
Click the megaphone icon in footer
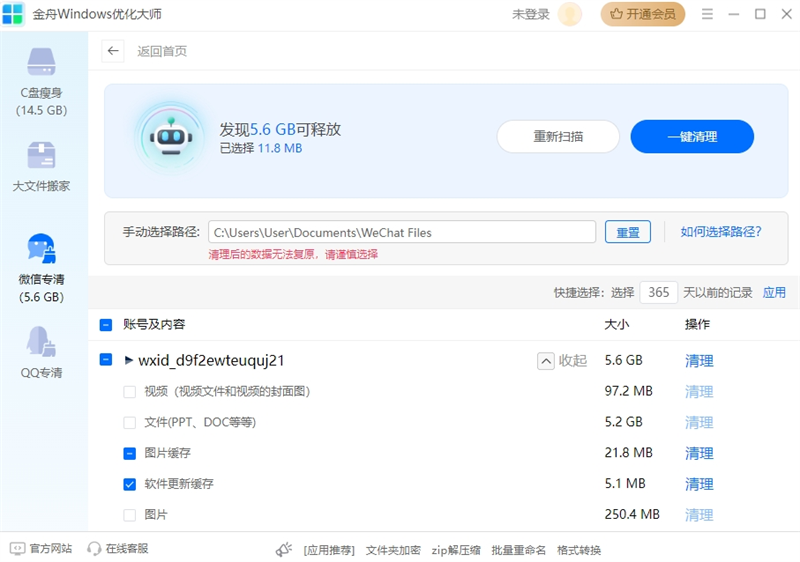point(284,549)
